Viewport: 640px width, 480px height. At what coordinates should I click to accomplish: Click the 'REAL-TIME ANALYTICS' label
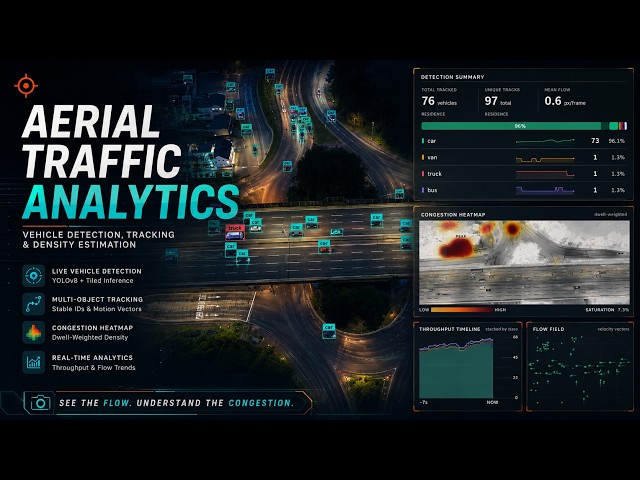(92, 358)
